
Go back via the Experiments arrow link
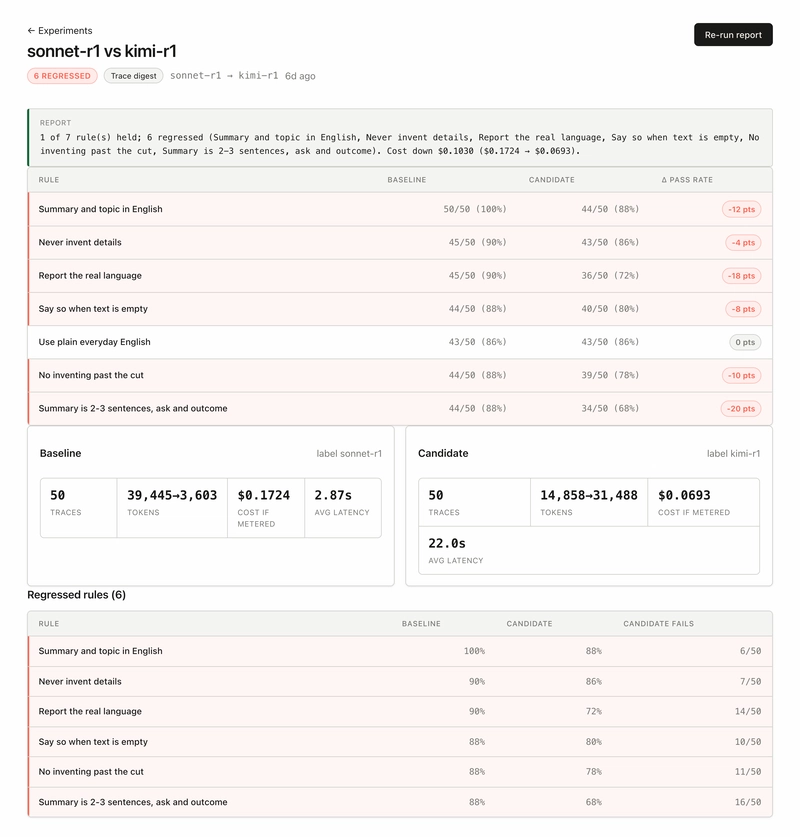(x=60, y=30)
